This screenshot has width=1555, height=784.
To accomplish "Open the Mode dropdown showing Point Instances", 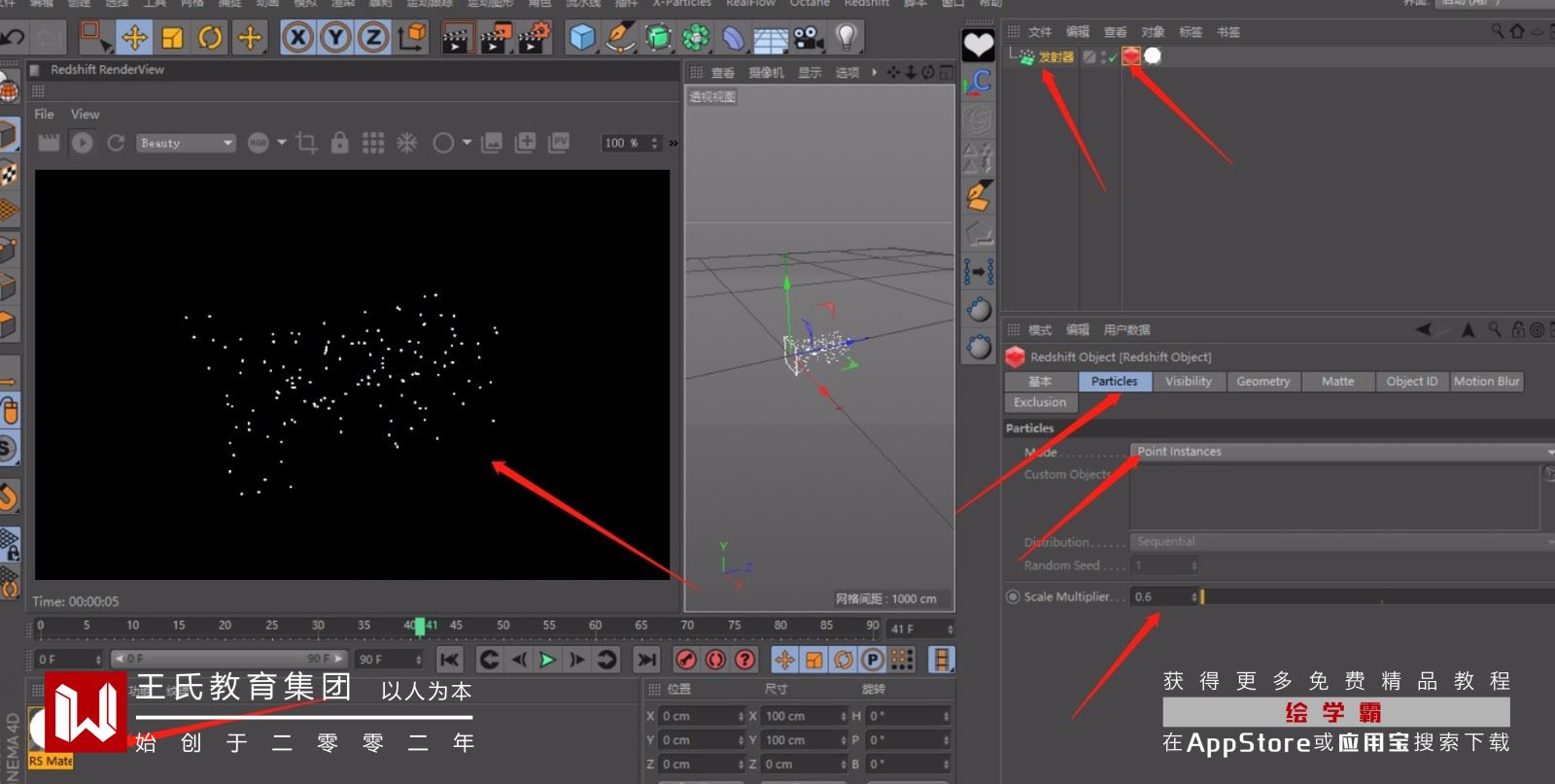I will click(1342, 452).
